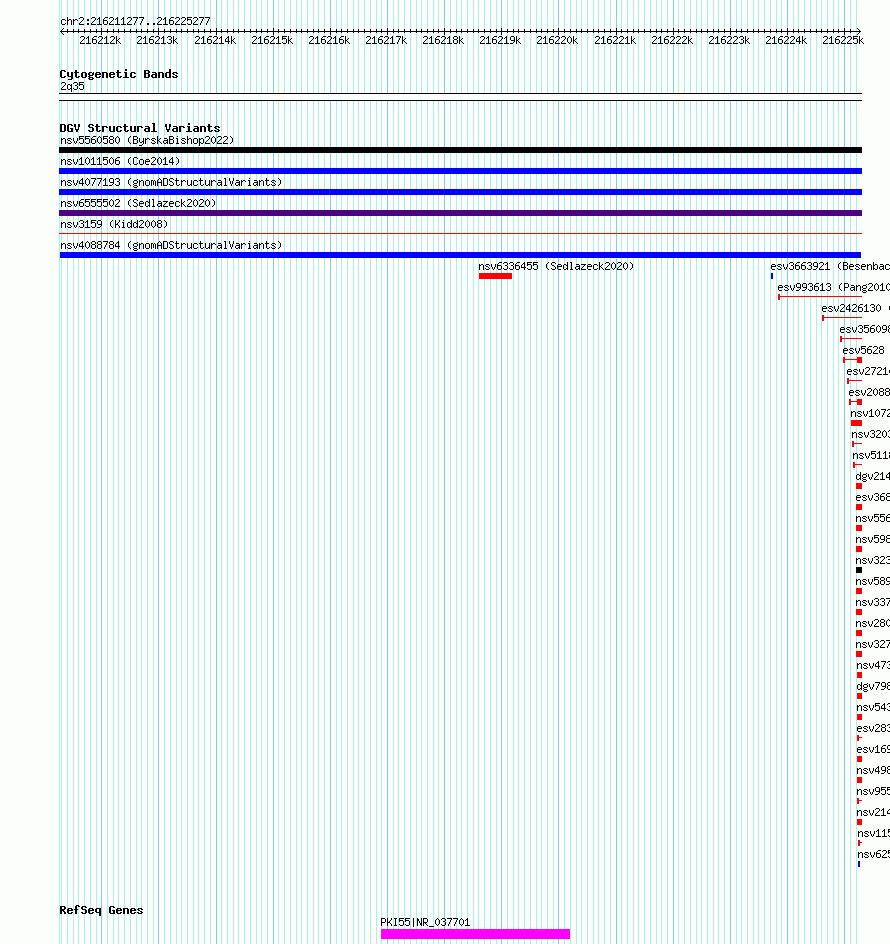This screenshot has width=890, height=944.
Task: Click the 216222k ruler tick label
Action: click(x=672, y=40)
